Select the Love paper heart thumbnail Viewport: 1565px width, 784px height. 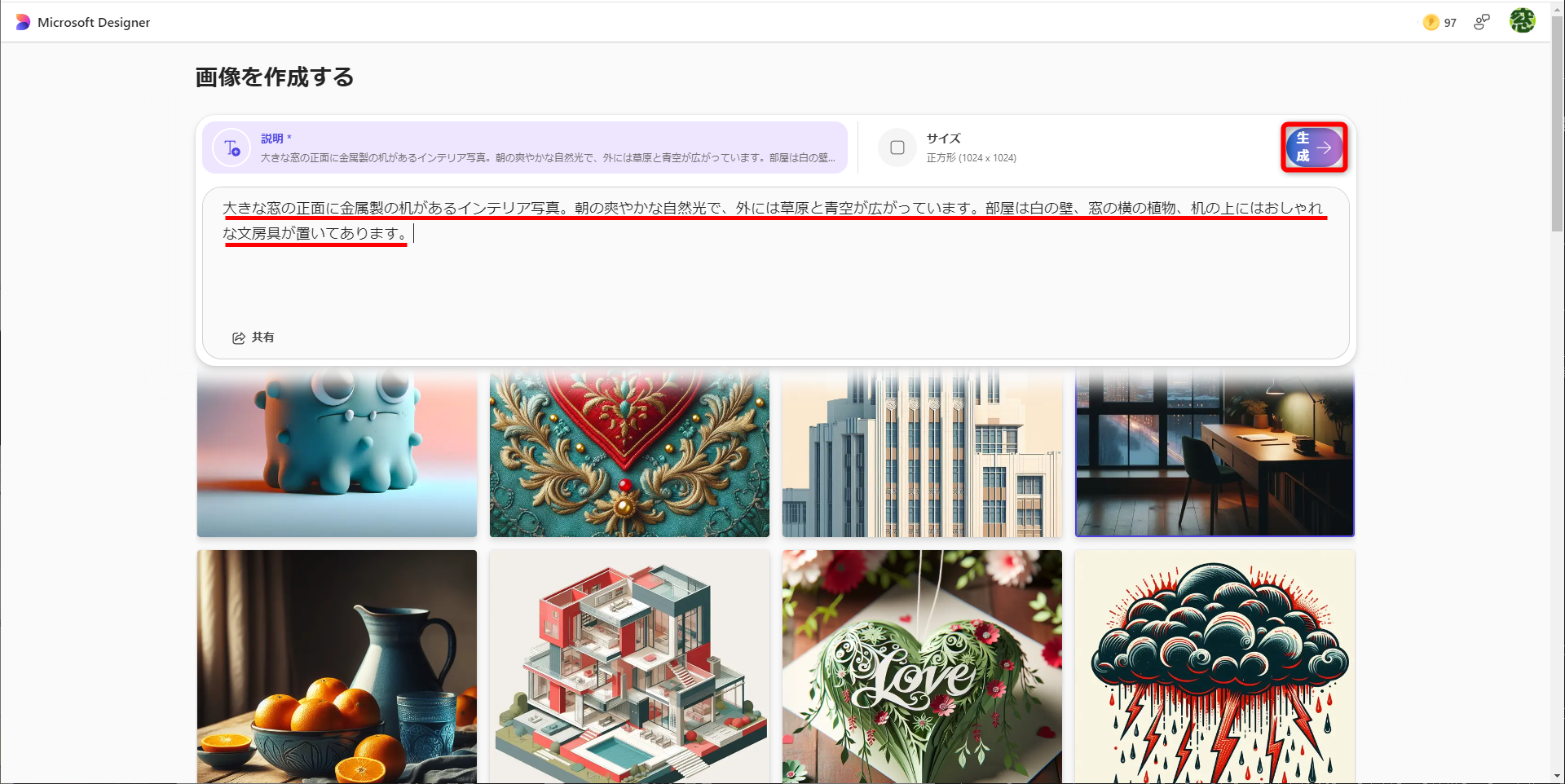pyautogui.click(x=922, y=667)
